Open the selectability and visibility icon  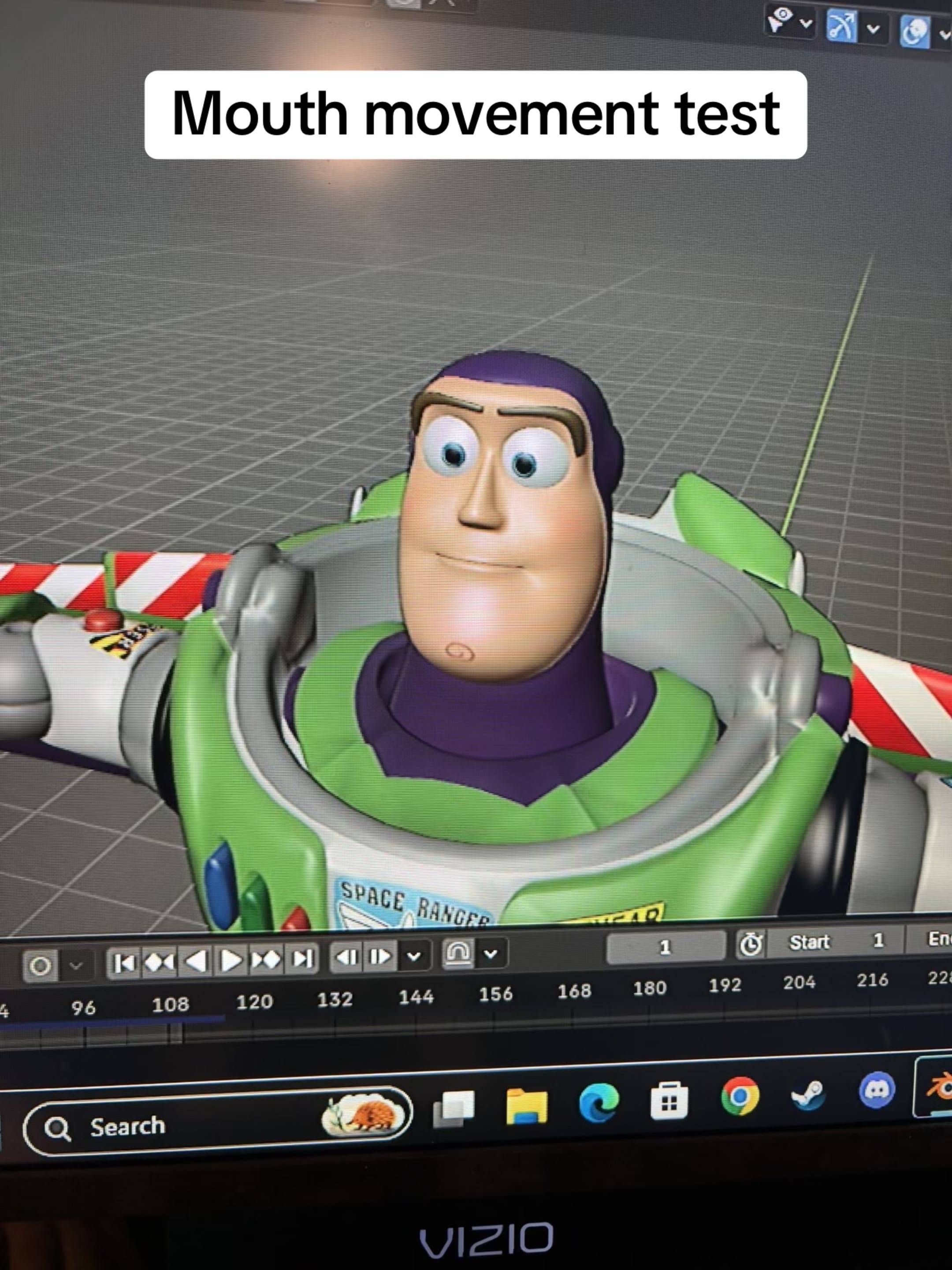[x=781, y=21]
